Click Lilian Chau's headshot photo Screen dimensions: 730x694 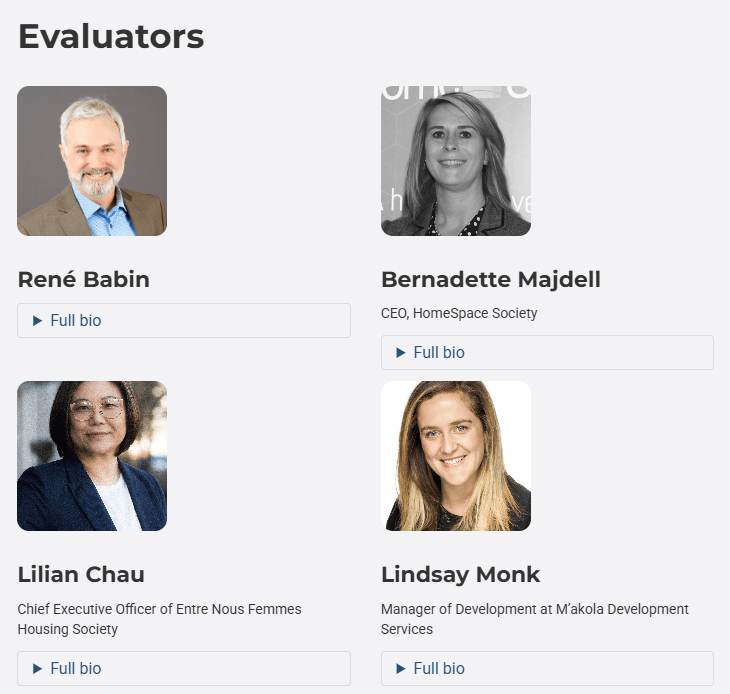pyautogui.click(x=92, y=456)
